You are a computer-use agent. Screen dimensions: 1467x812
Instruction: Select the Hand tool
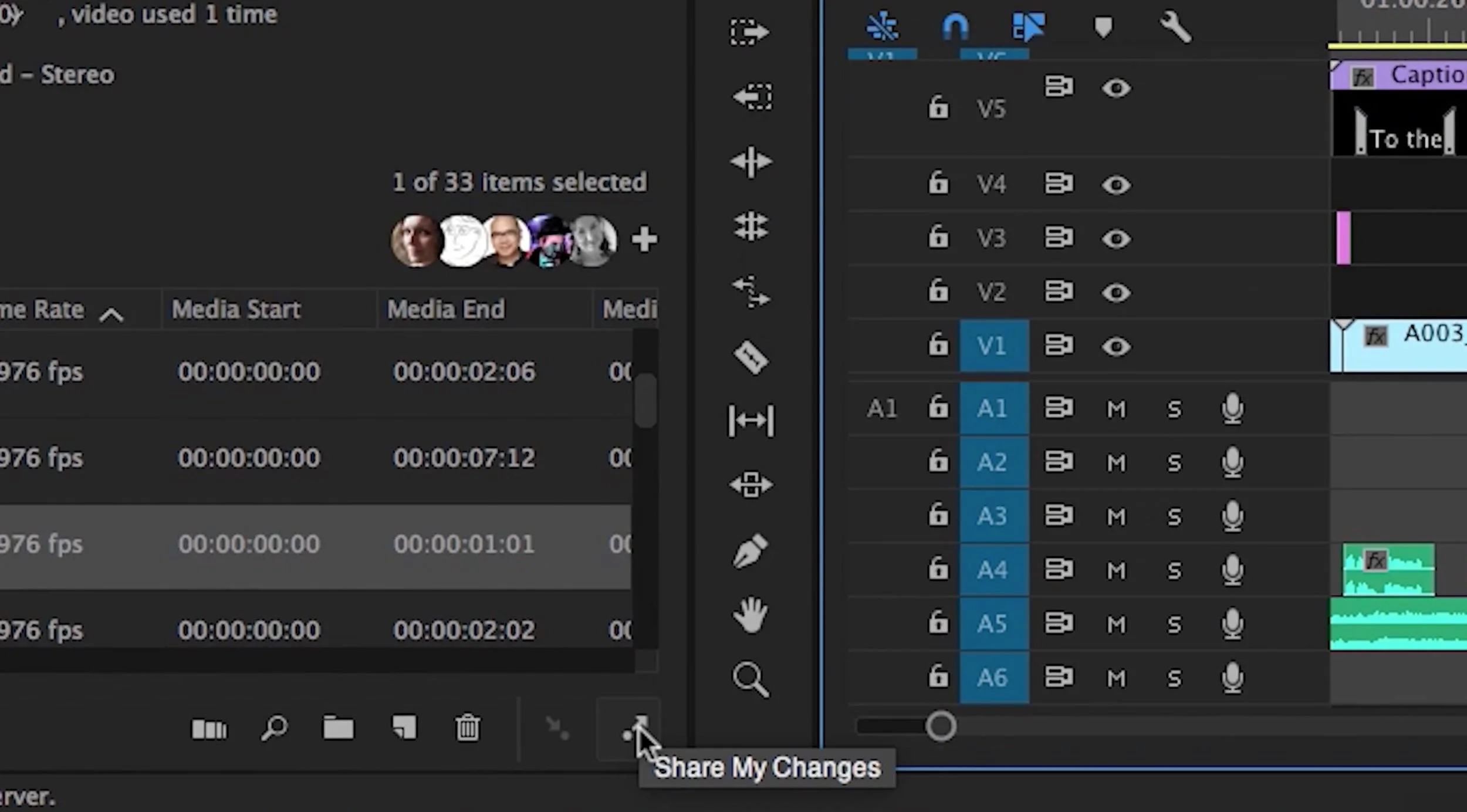click(751, 615)
